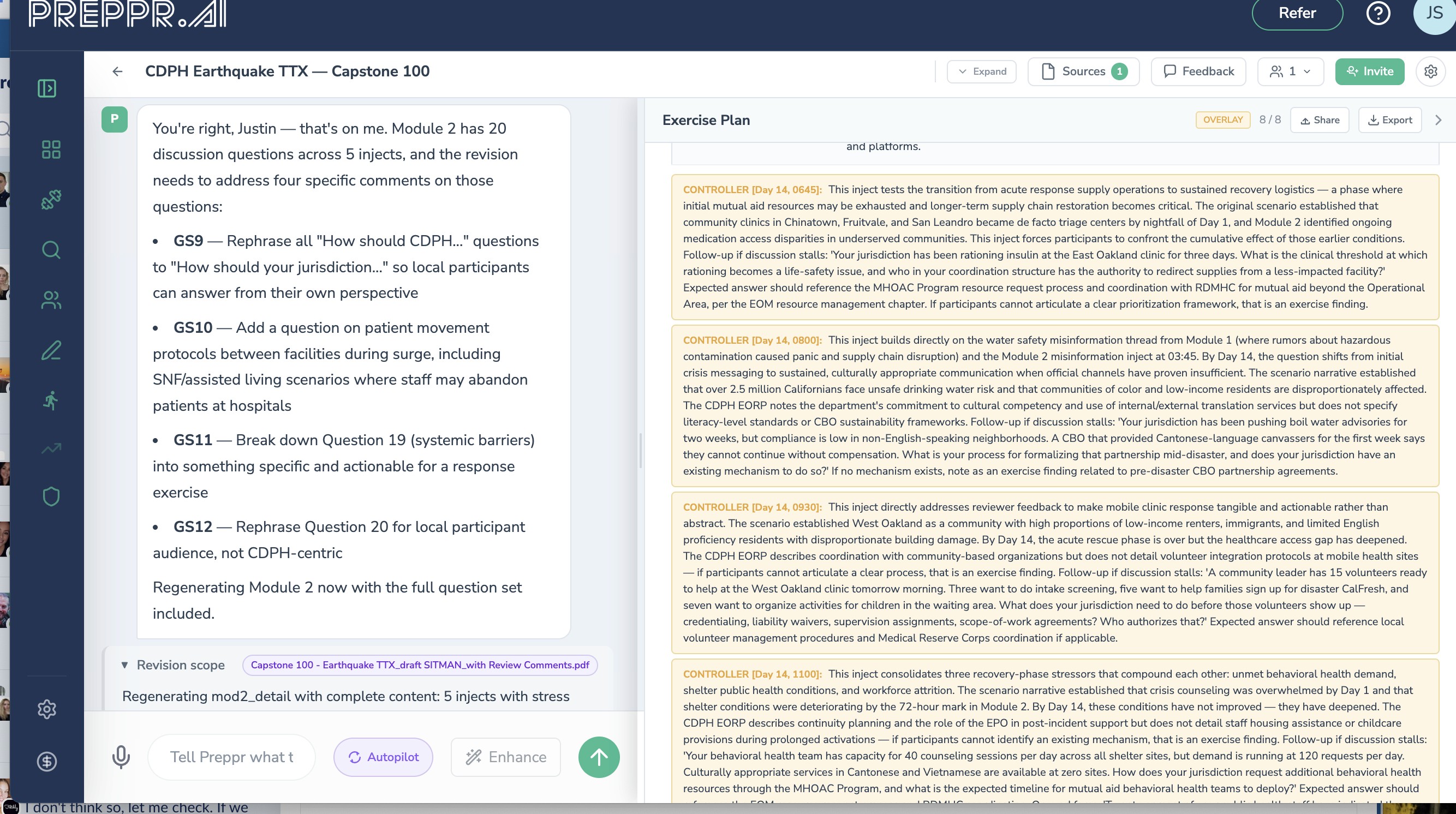Open the shield icon in sidebar
The image size is (1456, 814).
click(51, 496)
